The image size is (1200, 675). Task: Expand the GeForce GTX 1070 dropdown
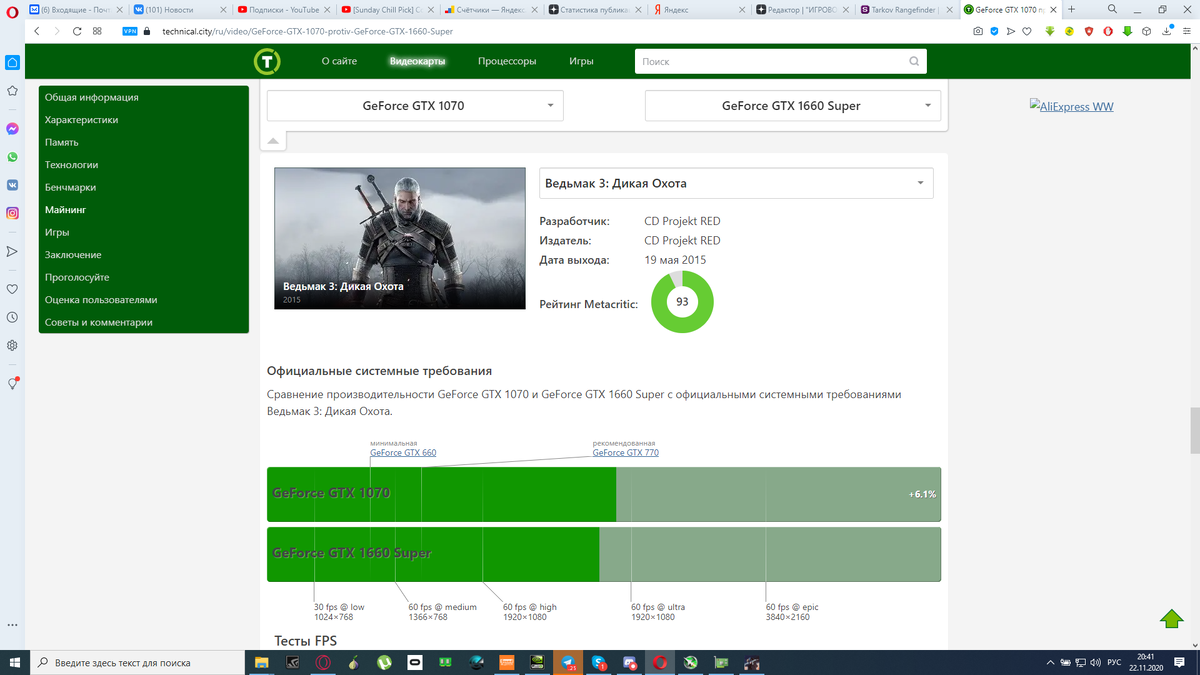tap(415, 105)
